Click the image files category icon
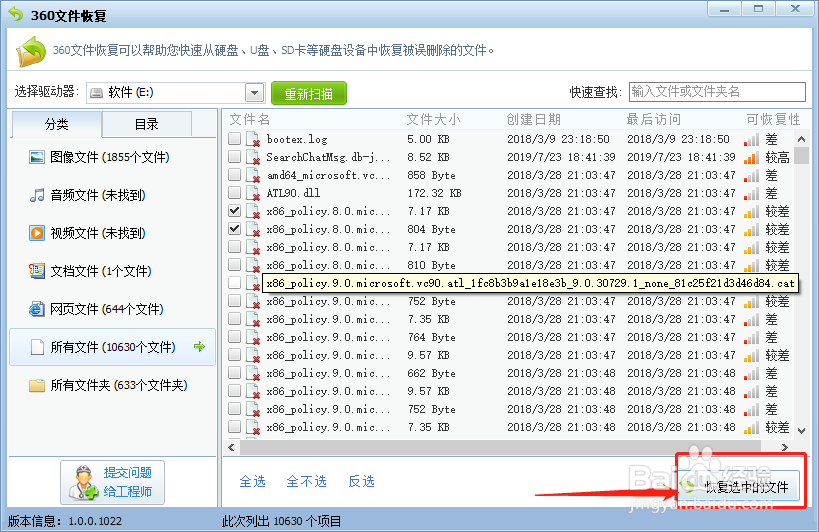 tap(37, 157)
